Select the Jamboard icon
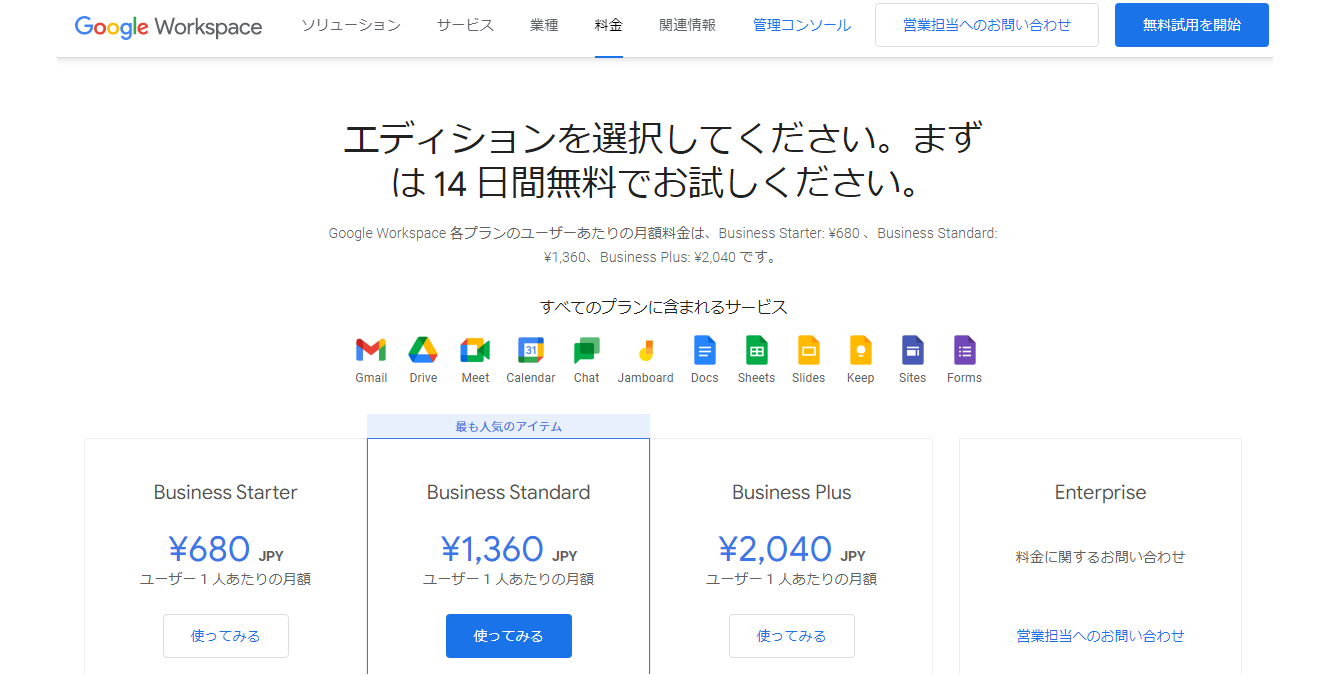The height and width of the screenshot is (676, 1344). tap(645, 350)
